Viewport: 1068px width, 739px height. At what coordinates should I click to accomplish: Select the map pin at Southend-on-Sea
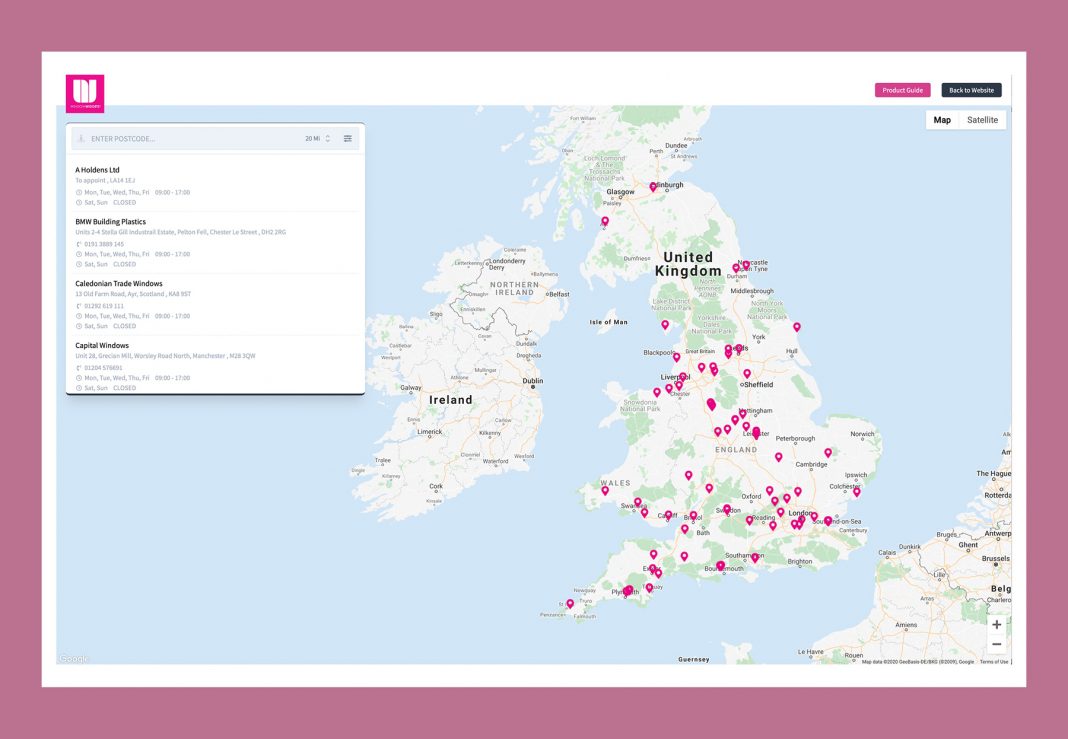click(828, 521)
